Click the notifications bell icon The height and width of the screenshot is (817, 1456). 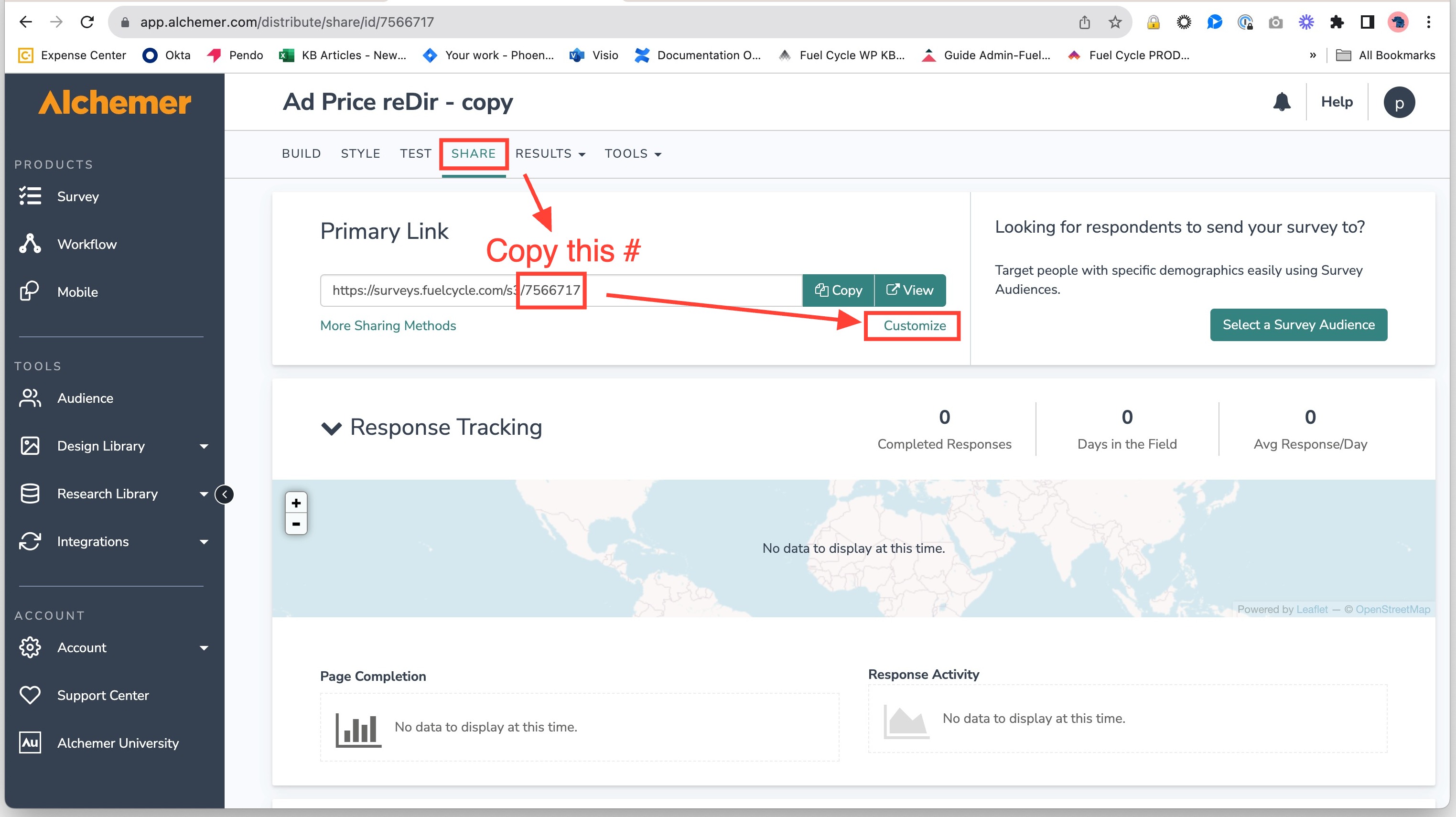pyautogui.click(x=1282, y=102)
